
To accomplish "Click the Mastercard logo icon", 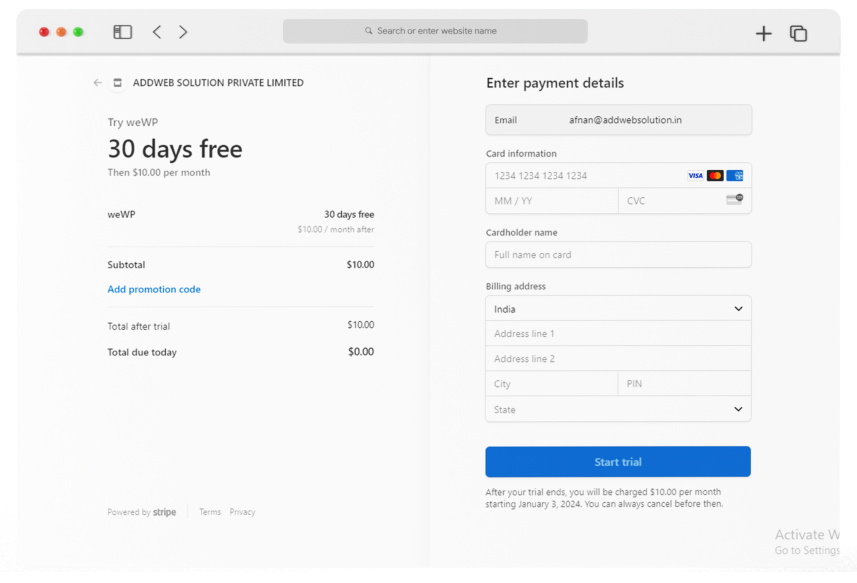I will (715, 176).
